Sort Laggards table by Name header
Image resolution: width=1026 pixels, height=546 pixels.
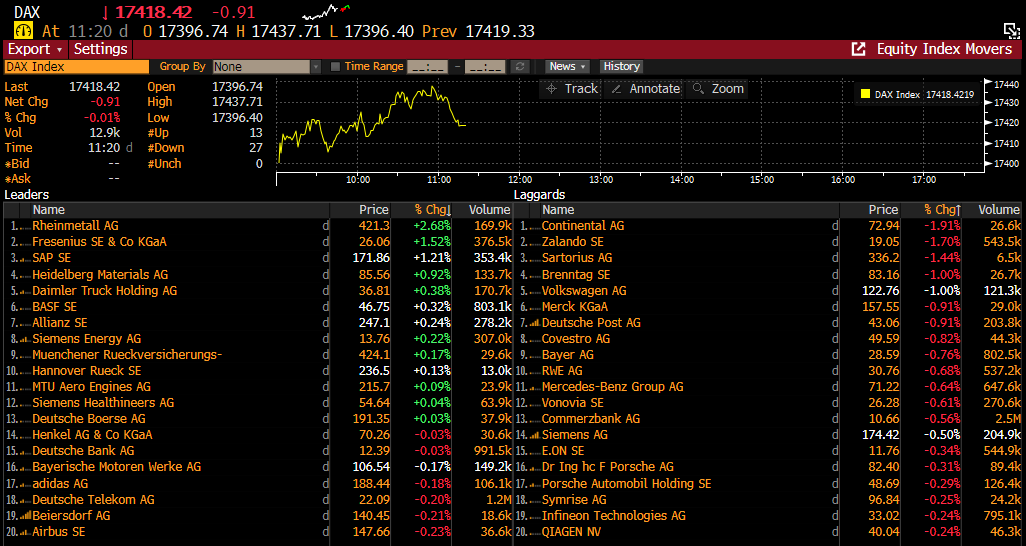click(x=558, y=210)
